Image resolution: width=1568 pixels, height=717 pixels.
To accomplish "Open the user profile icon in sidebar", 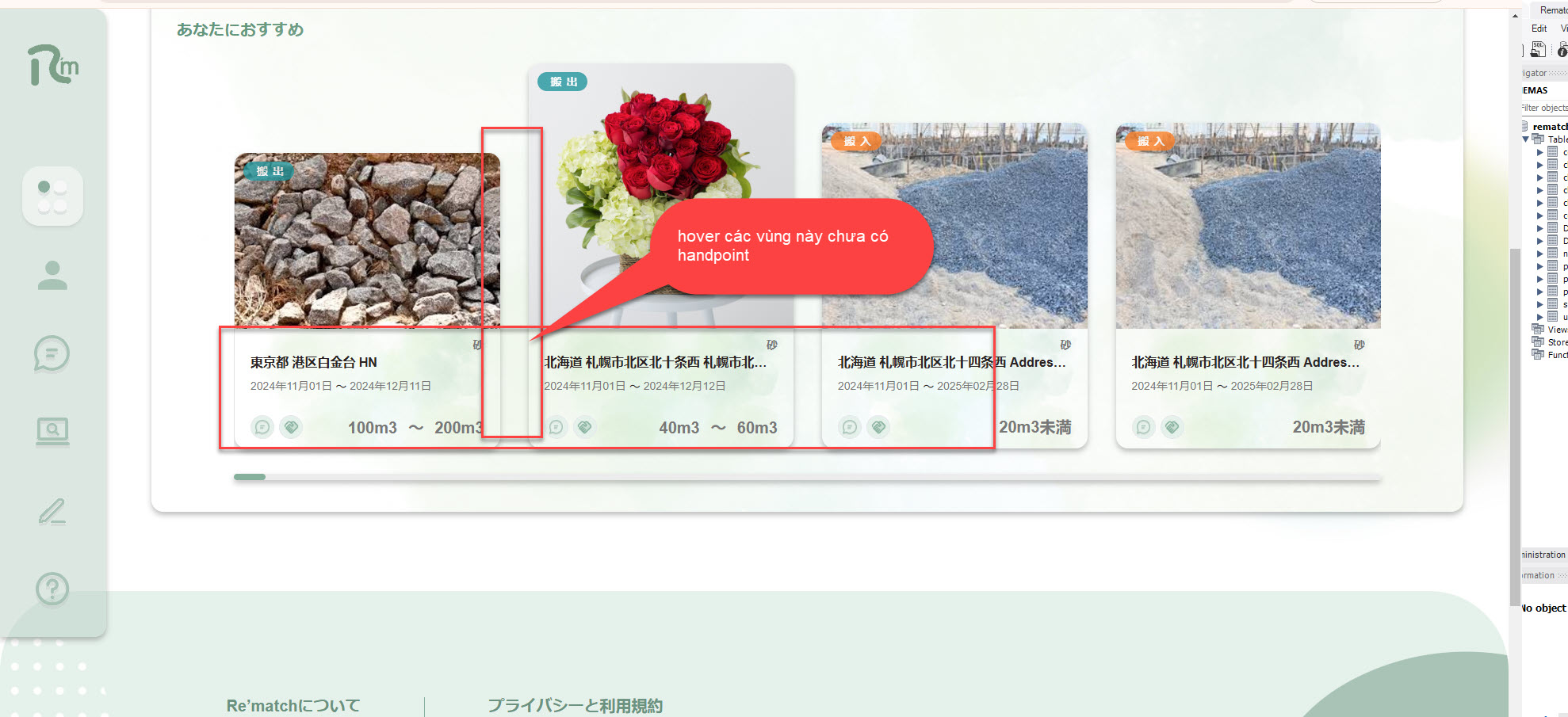I will (52, 276).
